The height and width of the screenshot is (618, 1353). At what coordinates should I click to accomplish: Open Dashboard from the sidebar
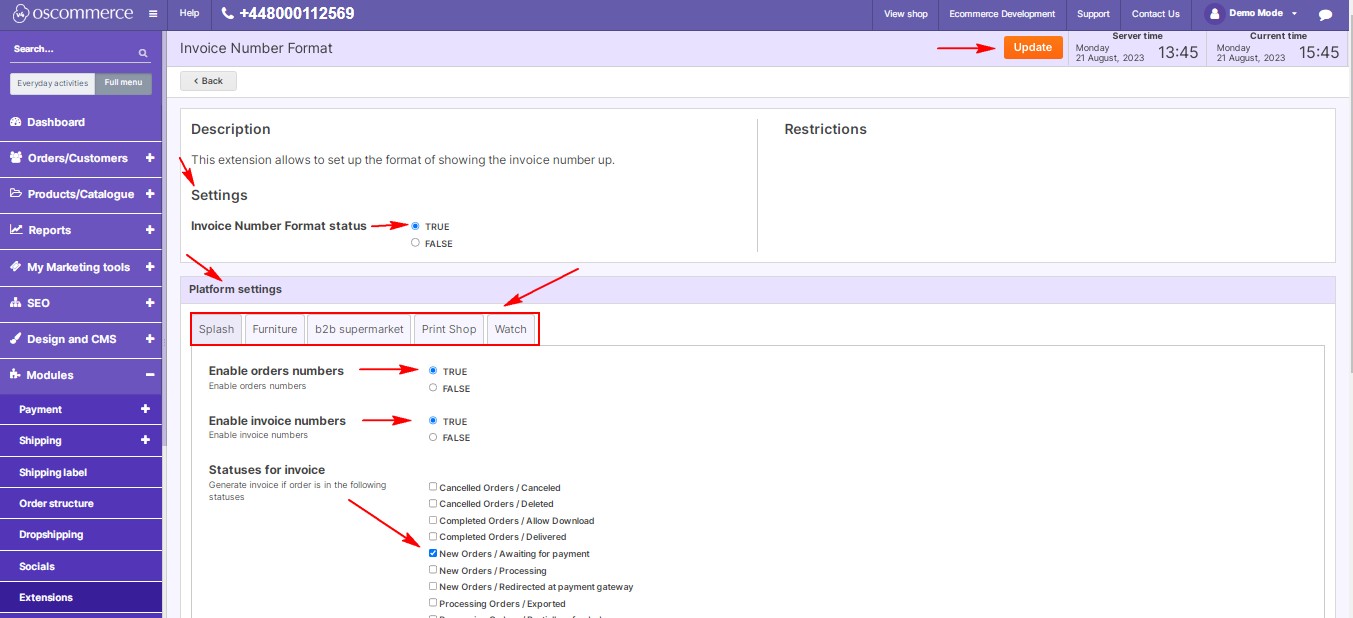pos(56,122)
